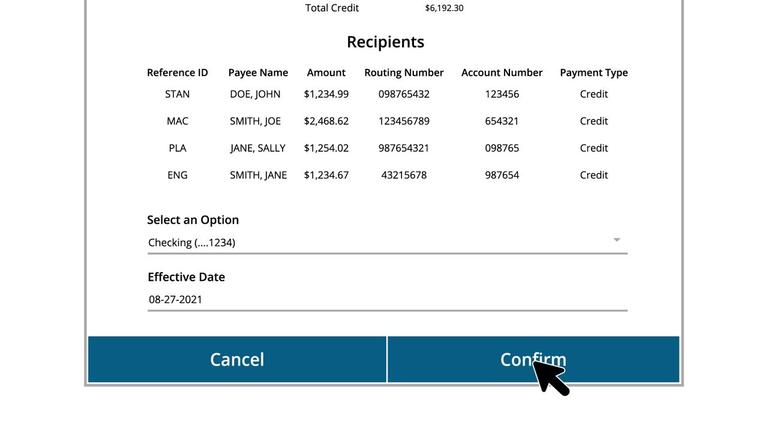
Task: Click the Effective Date field 08-27-2021
Action: pyautogui.click(x=387, y=299)
